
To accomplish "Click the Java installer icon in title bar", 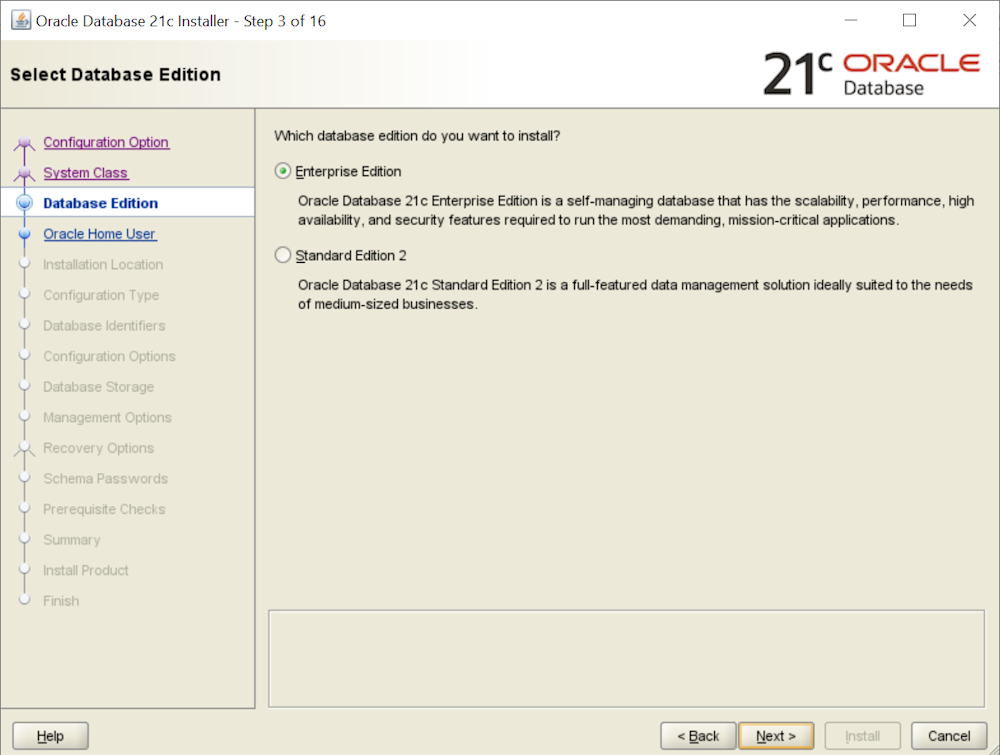I will coord(20,20).
